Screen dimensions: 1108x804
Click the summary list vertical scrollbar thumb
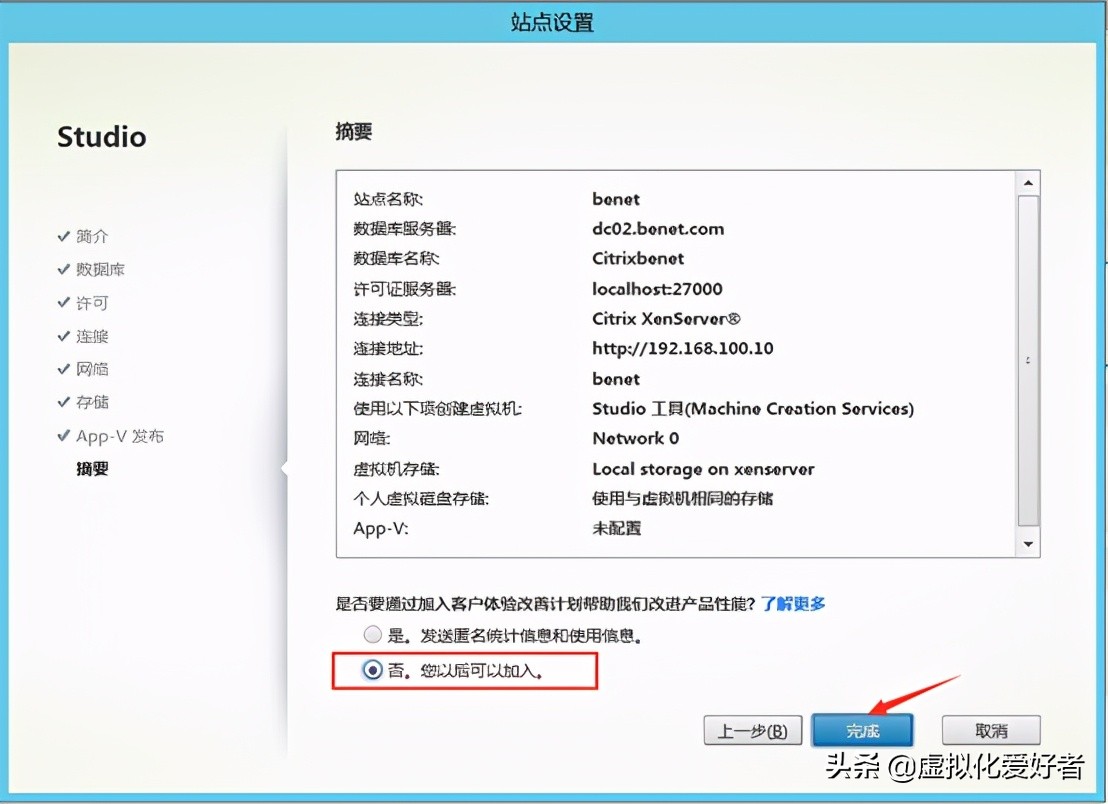[1028, 360]
